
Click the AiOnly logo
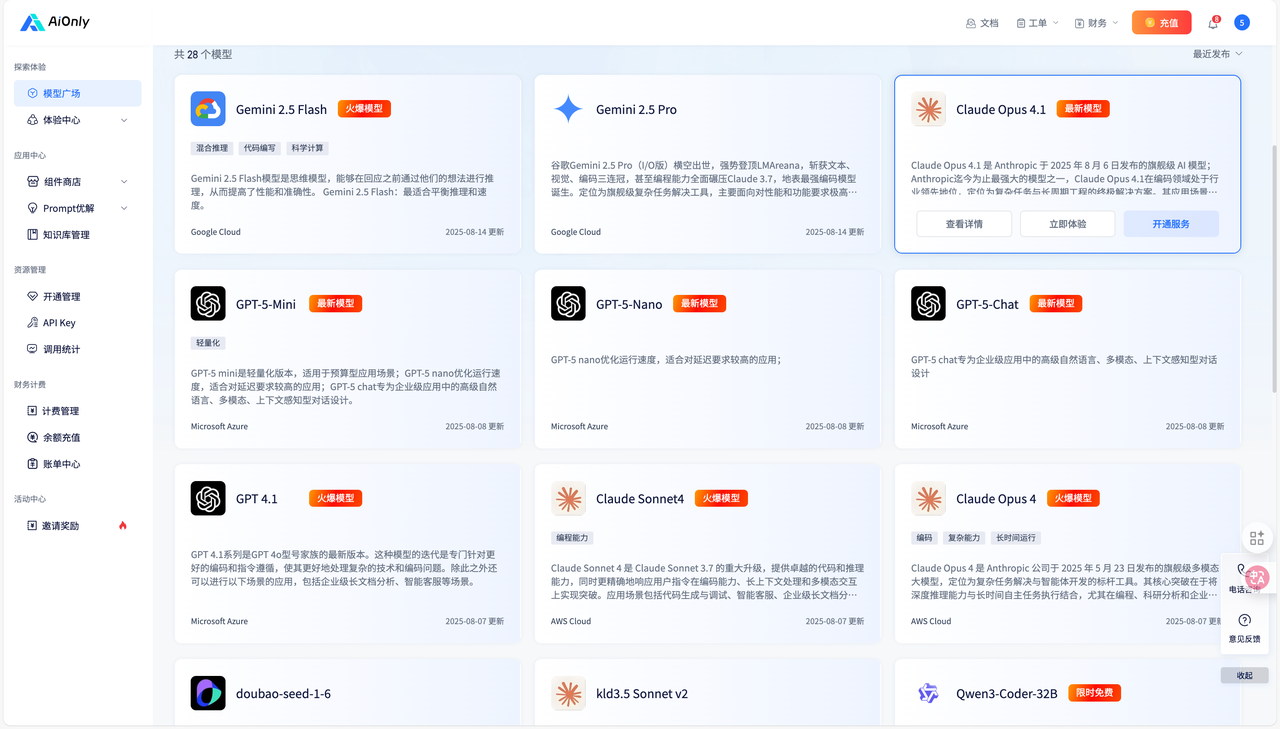pos(55,22)
